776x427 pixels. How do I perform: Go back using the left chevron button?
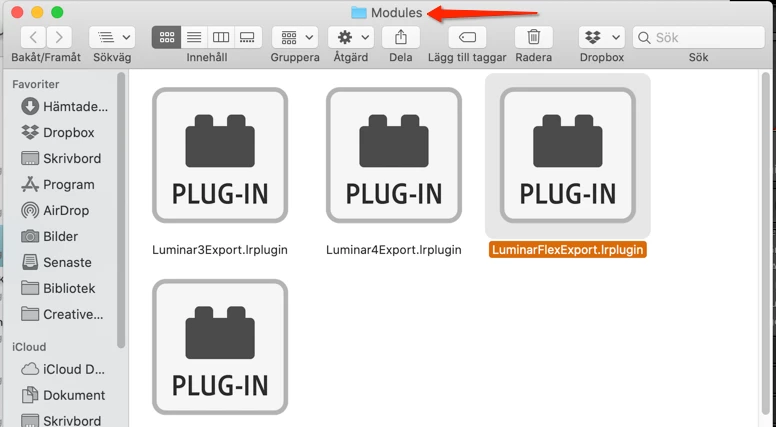click(x=33, y=37)
